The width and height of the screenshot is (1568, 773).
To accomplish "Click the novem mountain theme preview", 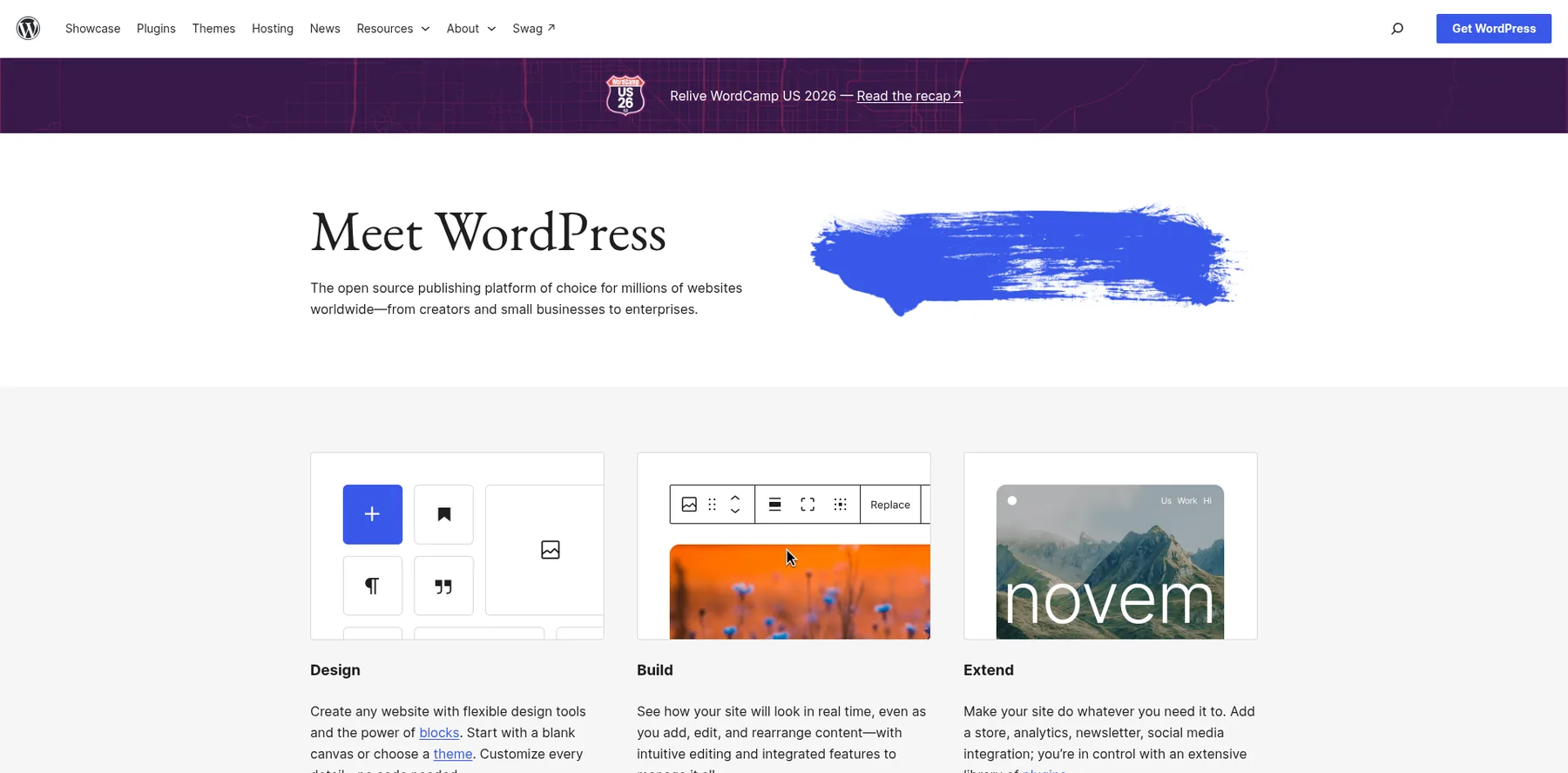I will click(x=1110, y=562).
